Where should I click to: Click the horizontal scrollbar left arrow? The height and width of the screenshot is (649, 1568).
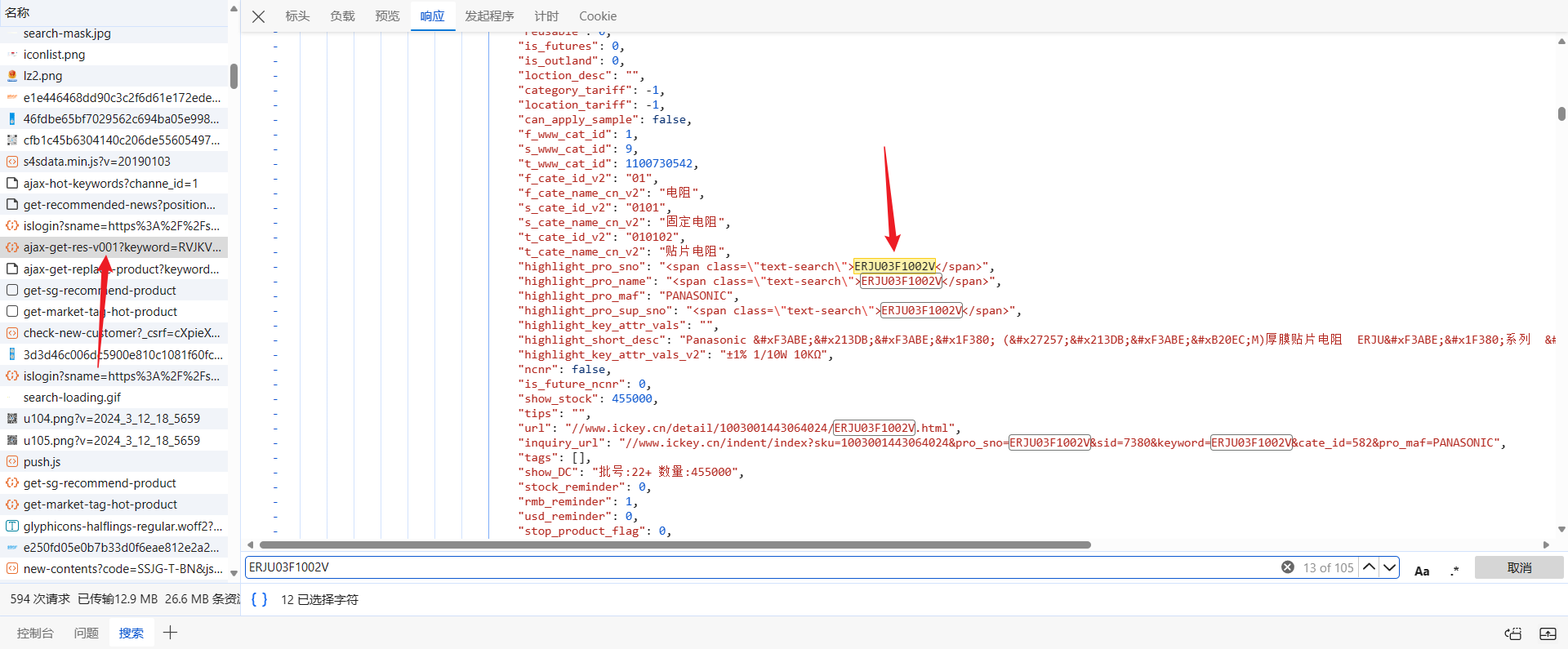(250, 545)
